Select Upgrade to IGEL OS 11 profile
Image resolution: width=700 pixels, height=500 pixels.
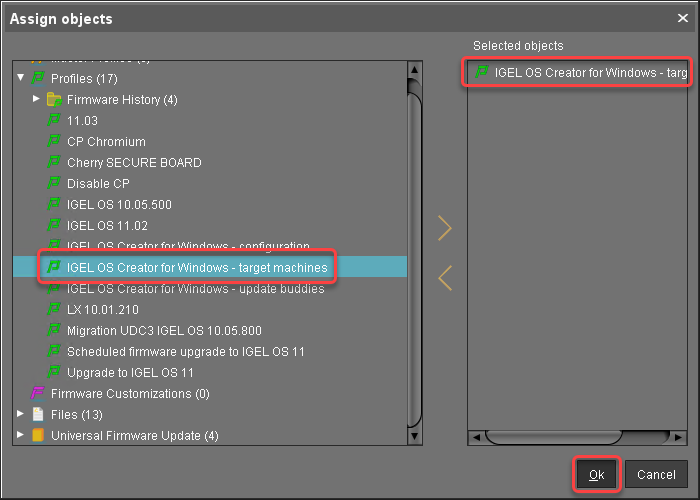tap(130, 373)
